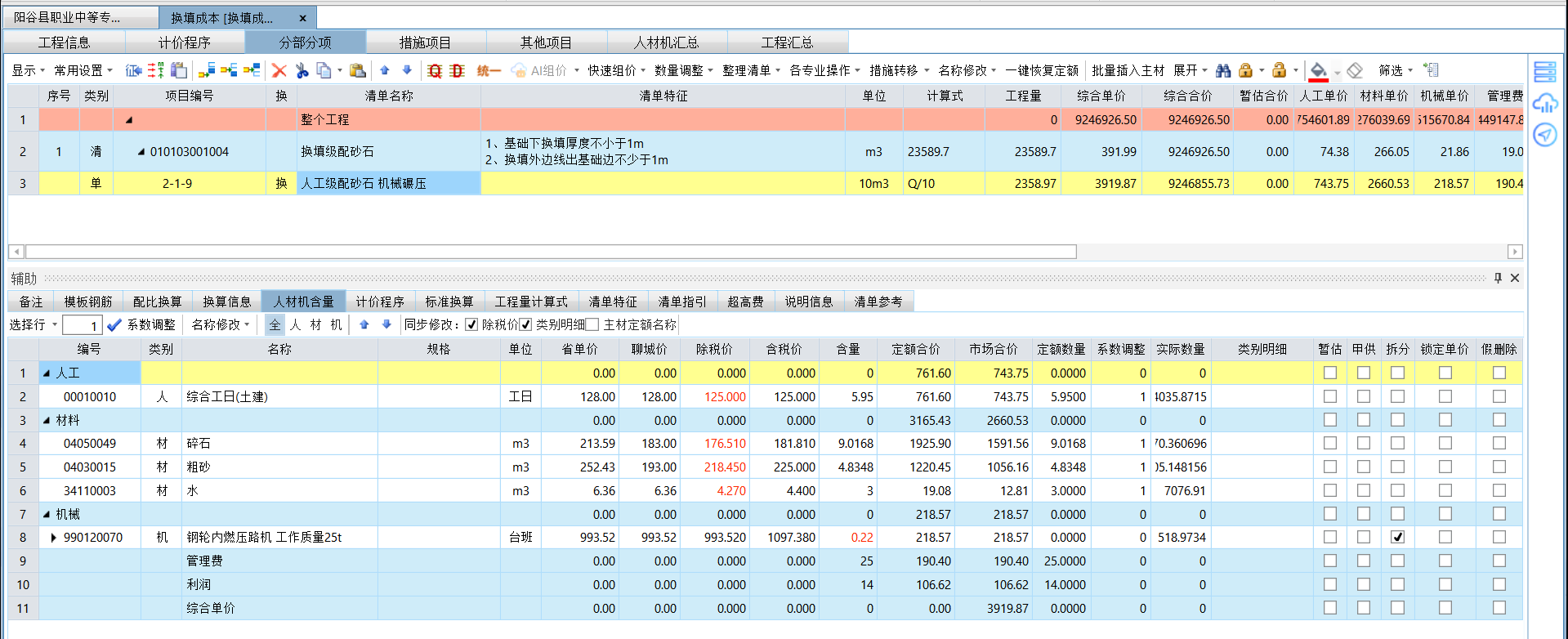Viewport: 1568px width, 639px height.
Task: Toggle 类别明细 sync checkbox
Action: [525, 325]
